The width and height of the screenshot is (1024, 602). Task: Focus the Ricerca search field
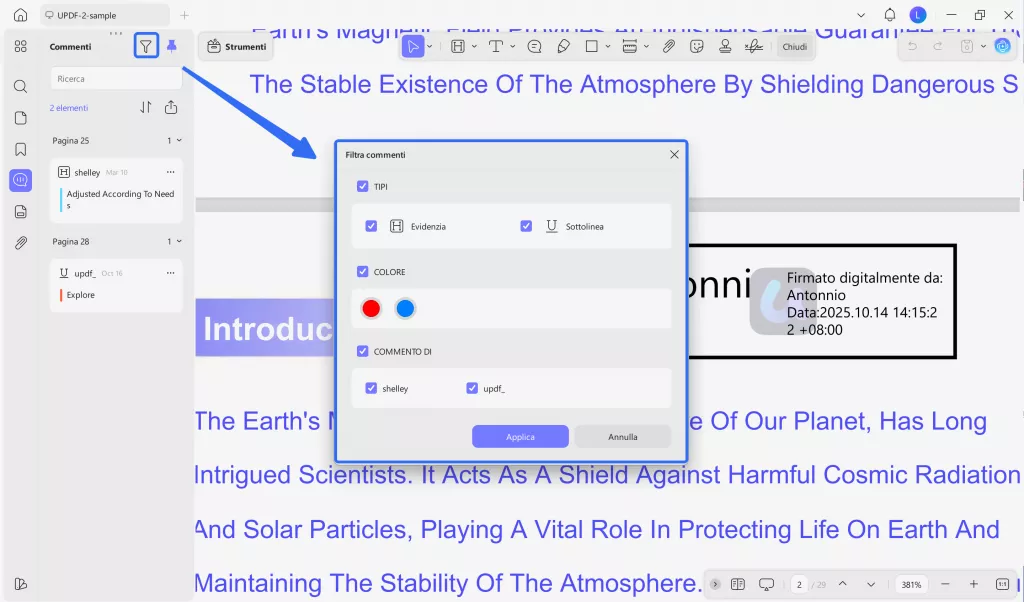tap(116, 78)
